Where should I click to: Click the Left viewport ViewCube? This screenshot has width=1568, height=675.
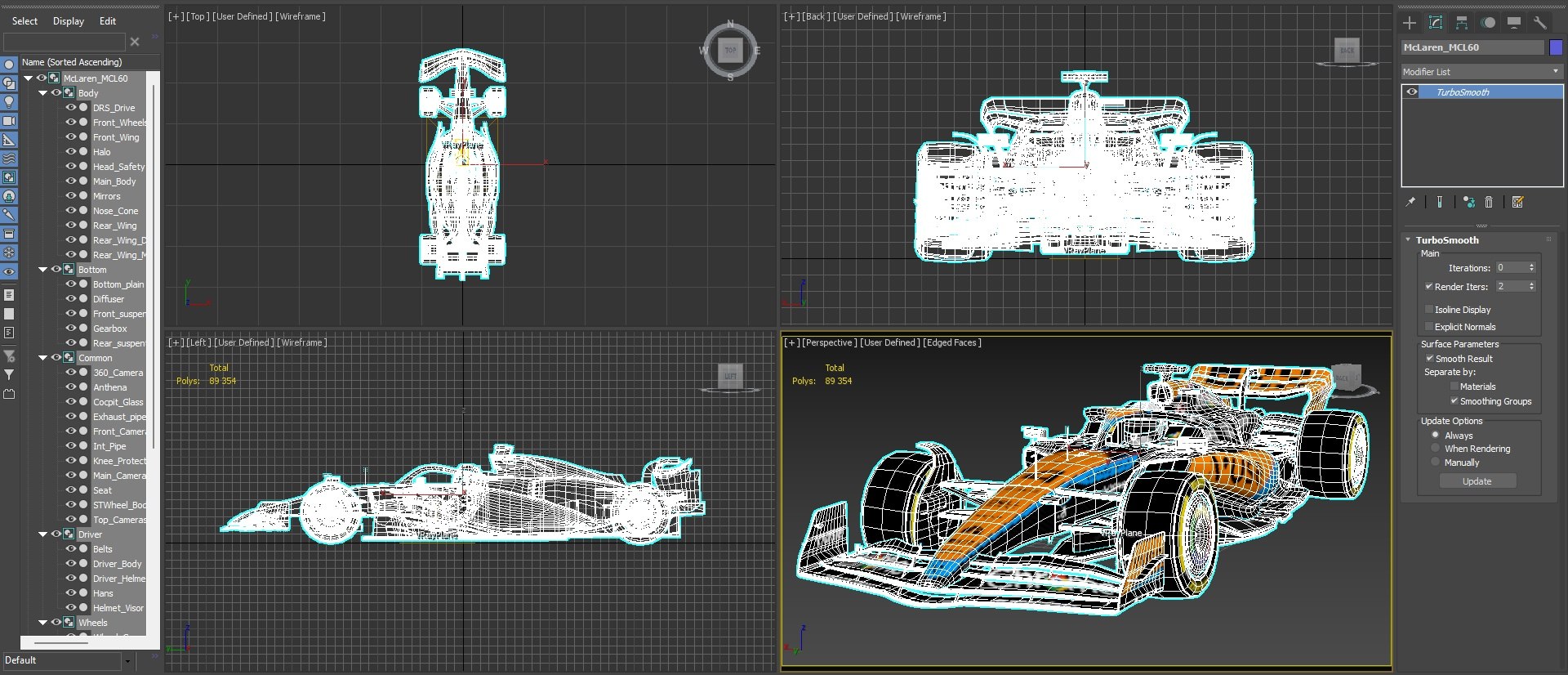[730, 377]
